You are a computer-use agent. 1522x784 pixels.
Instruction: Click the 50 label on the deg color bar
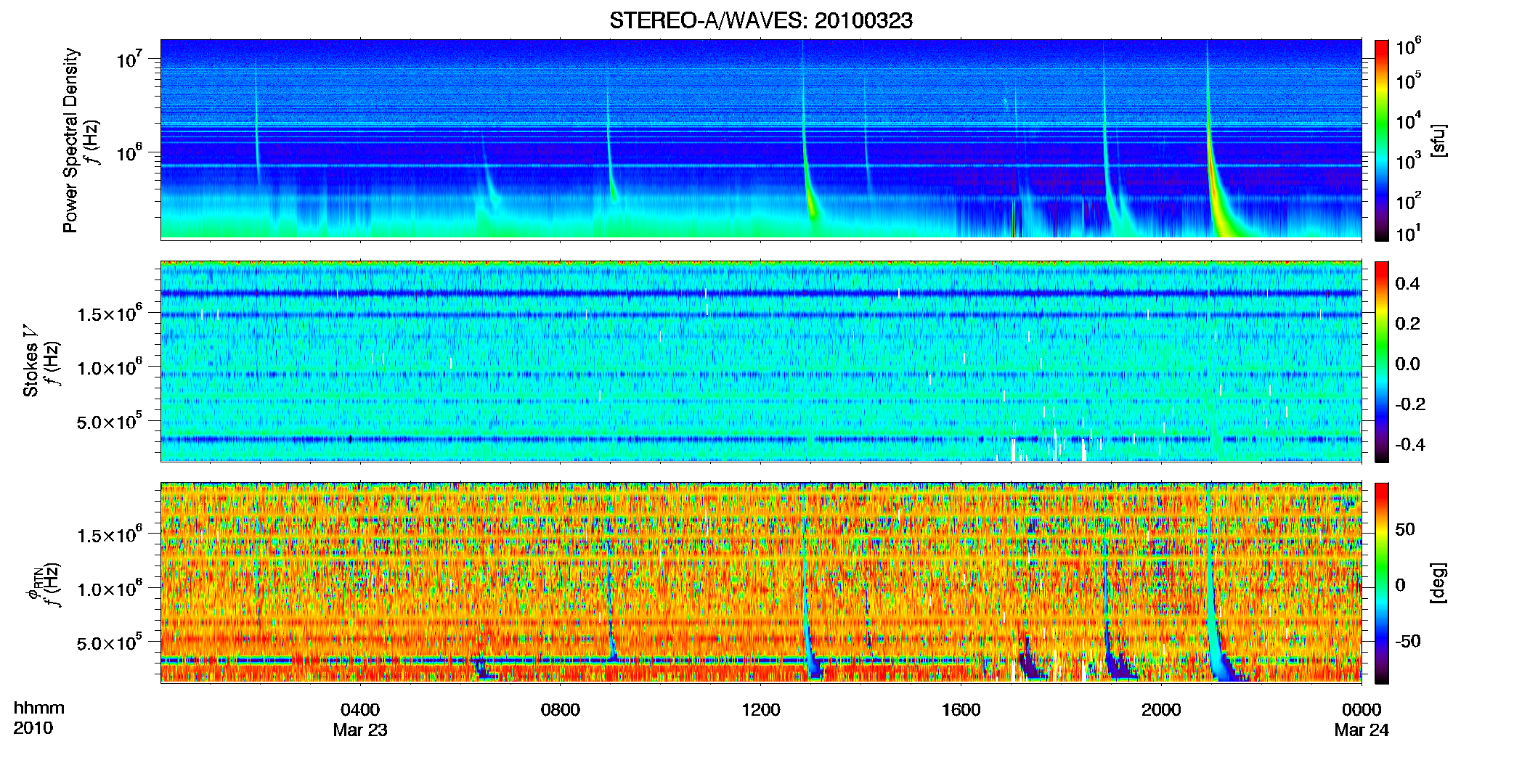tap(1405, 528)
